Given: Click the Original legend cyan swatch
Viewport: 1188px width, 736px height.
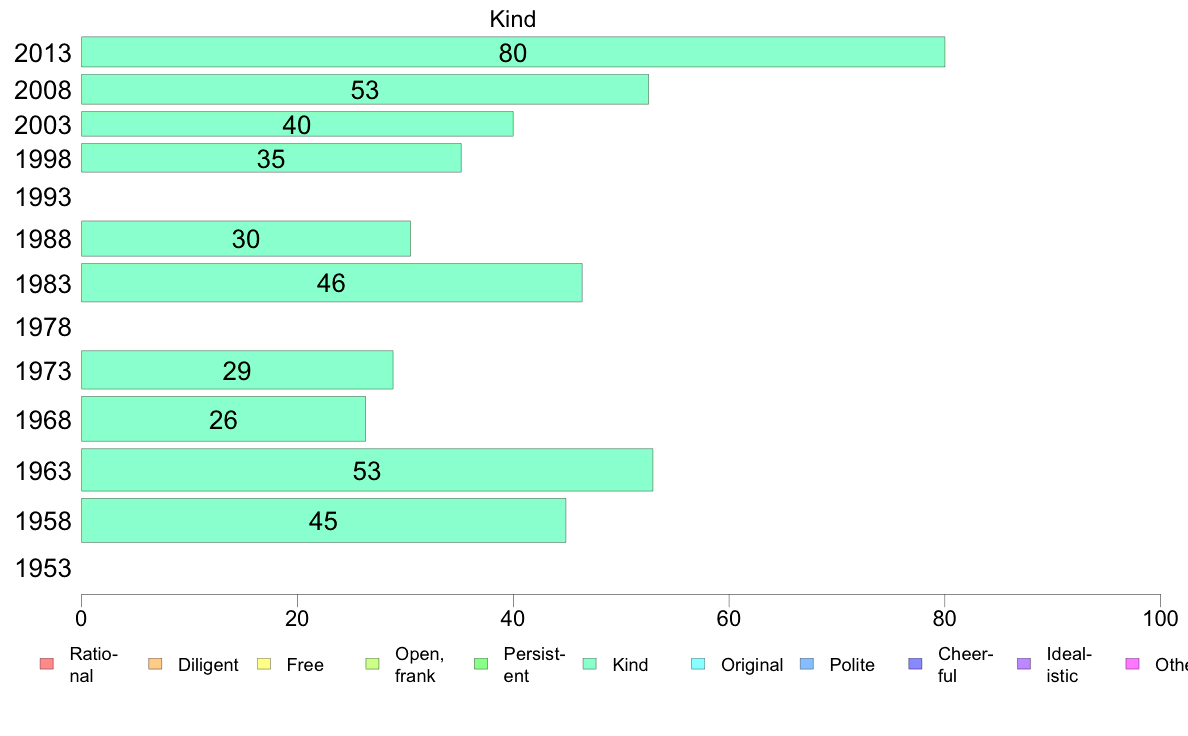Looking at the screenshot, I should 698,664.
